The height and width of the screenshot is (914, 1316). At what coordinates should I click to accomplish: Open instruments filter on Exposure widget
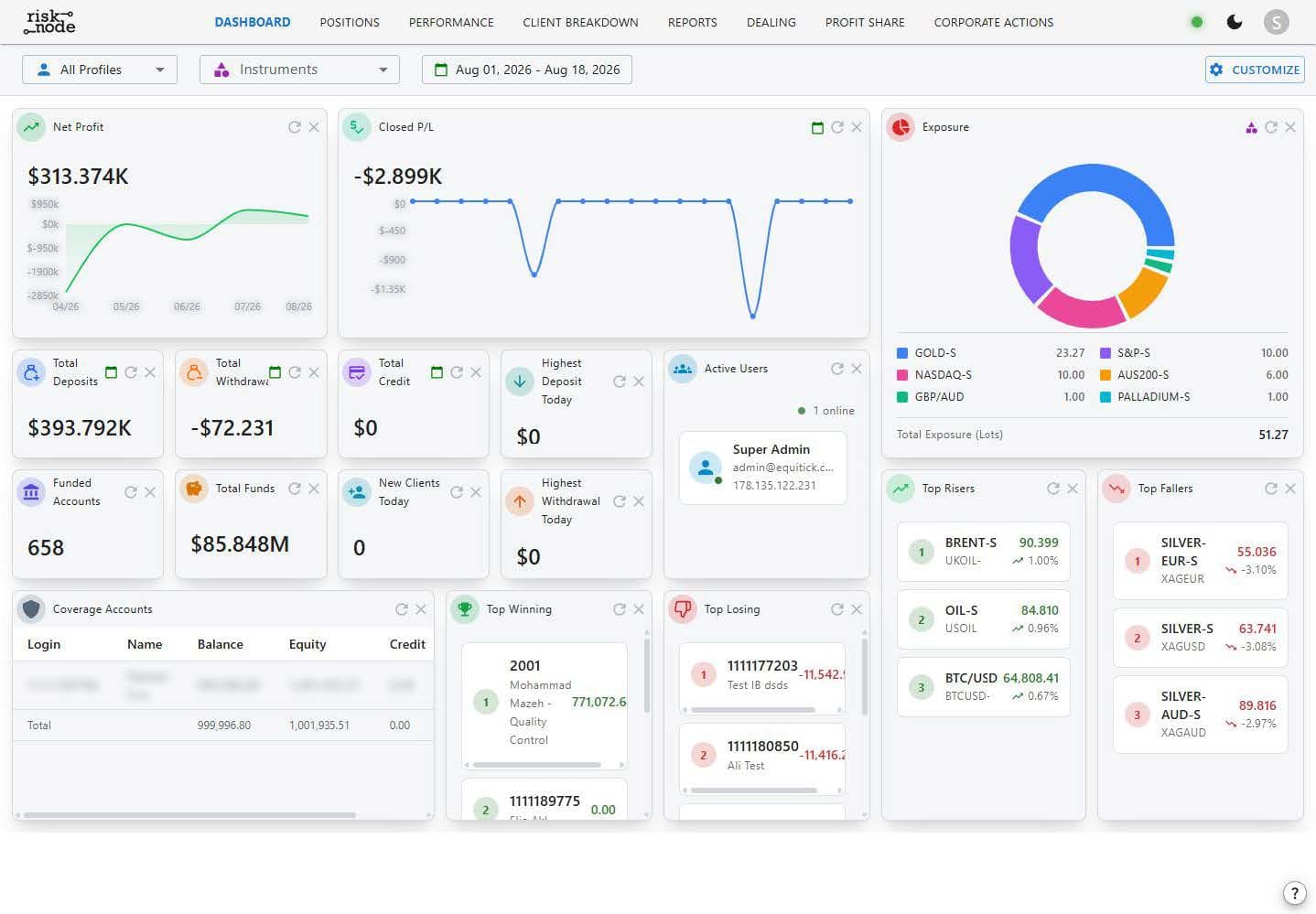[1251, 127]
